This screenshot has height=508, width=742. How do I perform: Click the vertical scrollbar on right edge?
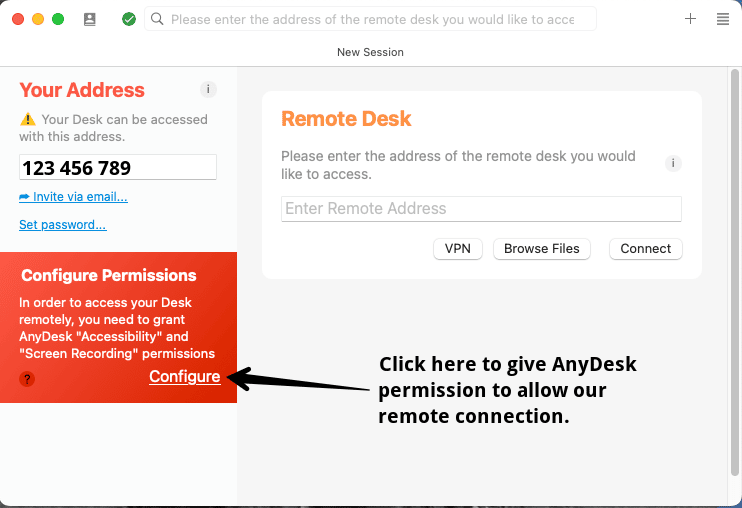pos(734,272)
